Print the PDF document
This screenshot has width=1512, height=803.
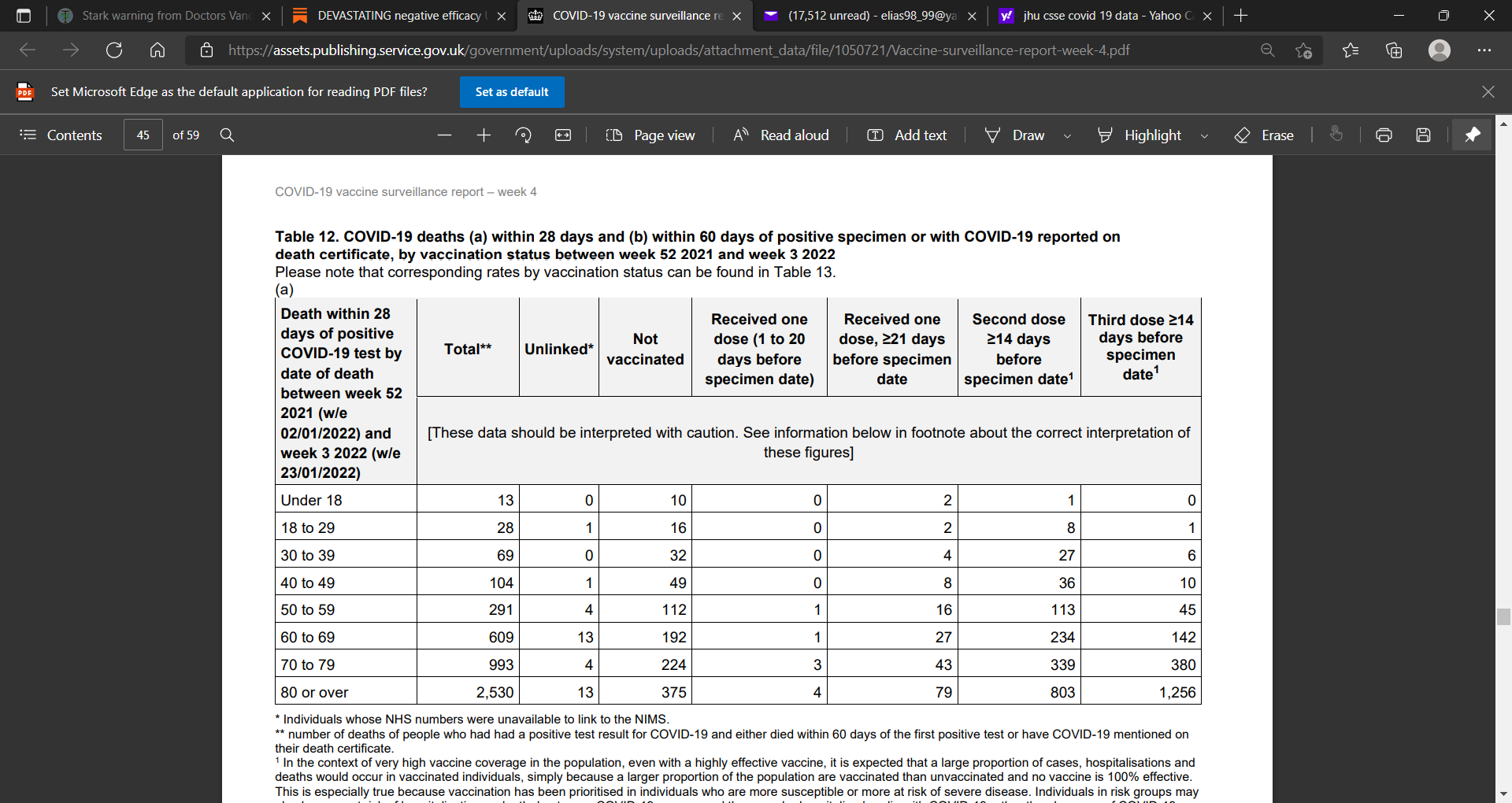(1384, 135)
